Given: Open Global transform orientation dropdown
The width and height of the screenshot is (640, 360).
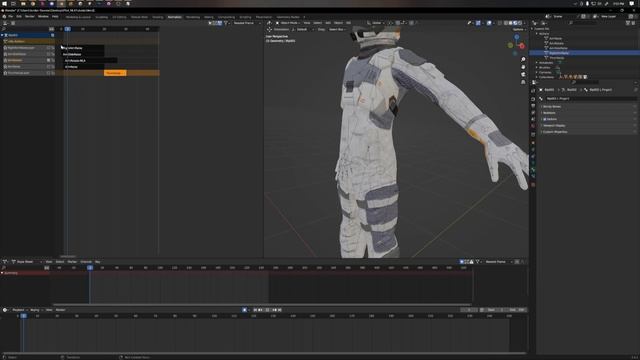Looking at the screenshot, I should click(376, 23).
